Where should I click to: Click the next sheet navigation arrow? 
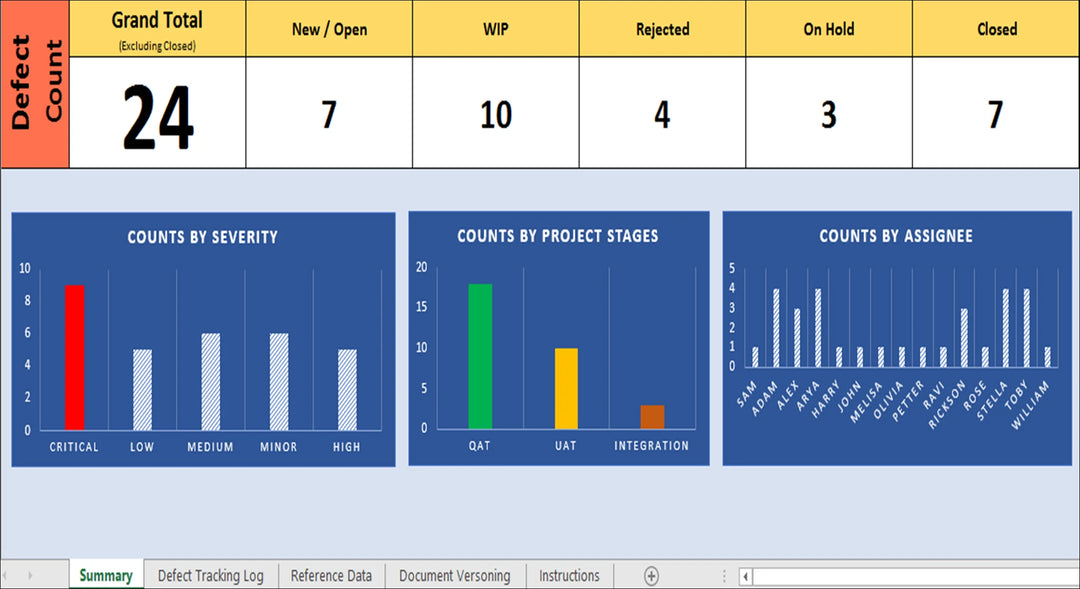(x=30, y=576)
